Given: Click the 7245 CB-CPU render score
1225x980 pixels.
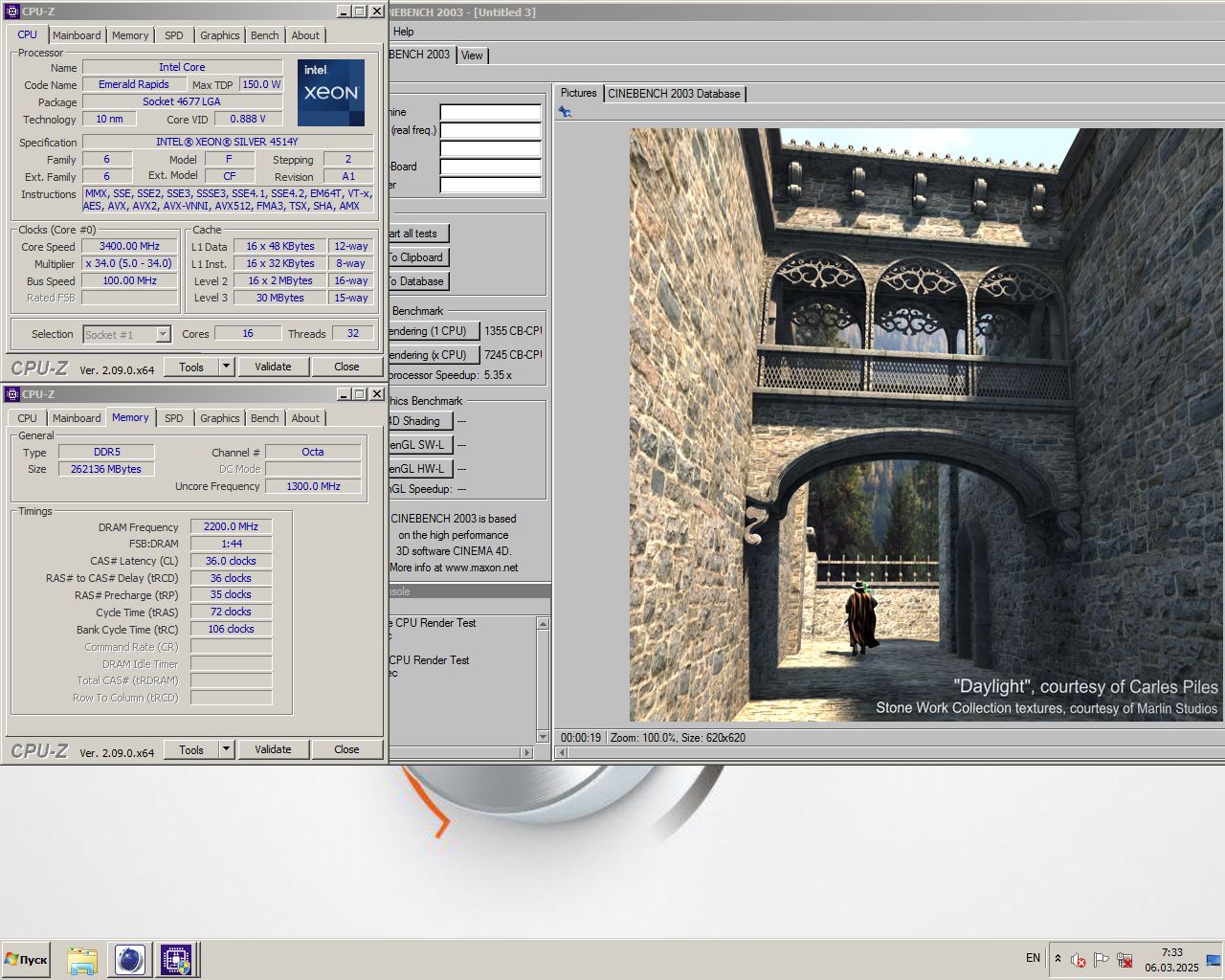Looking at the screenshot, I should [x=513, y=355].
